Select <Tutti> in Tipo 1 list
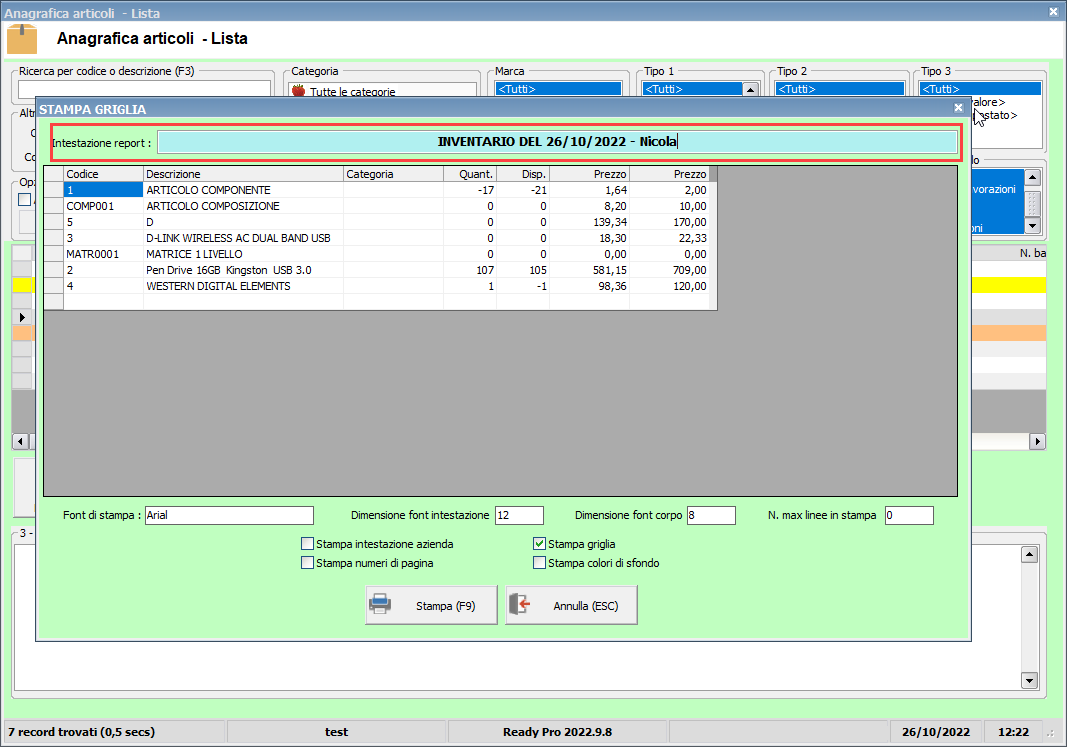Screen dimensions: 1067x747 tap(692, 89)
